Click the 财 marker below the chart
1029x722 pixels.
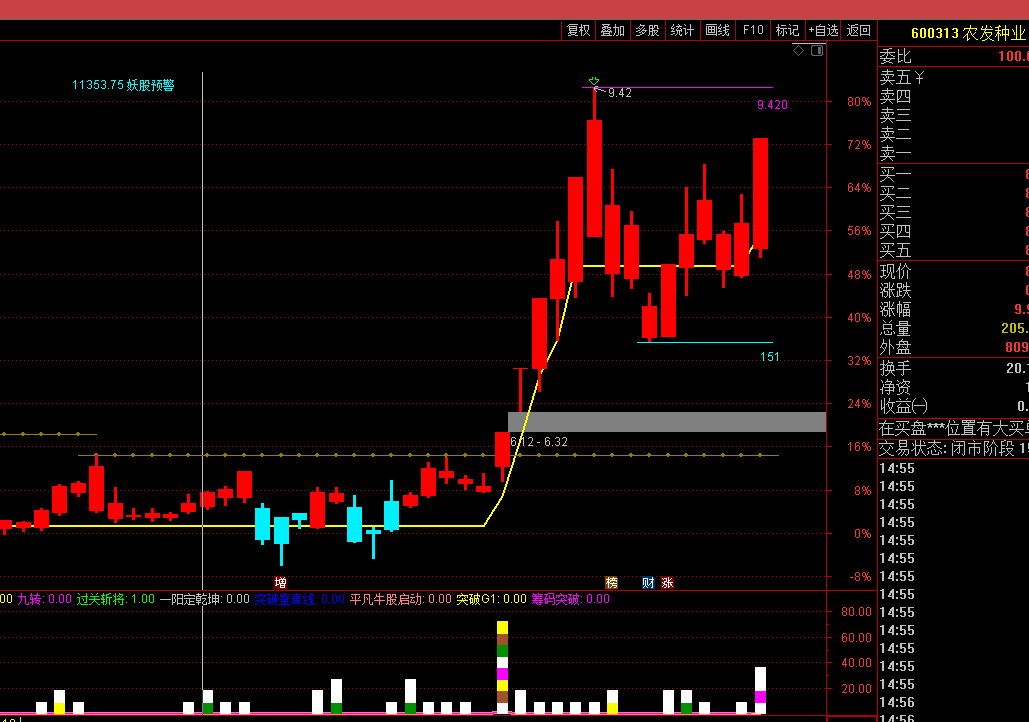point(648,582)
